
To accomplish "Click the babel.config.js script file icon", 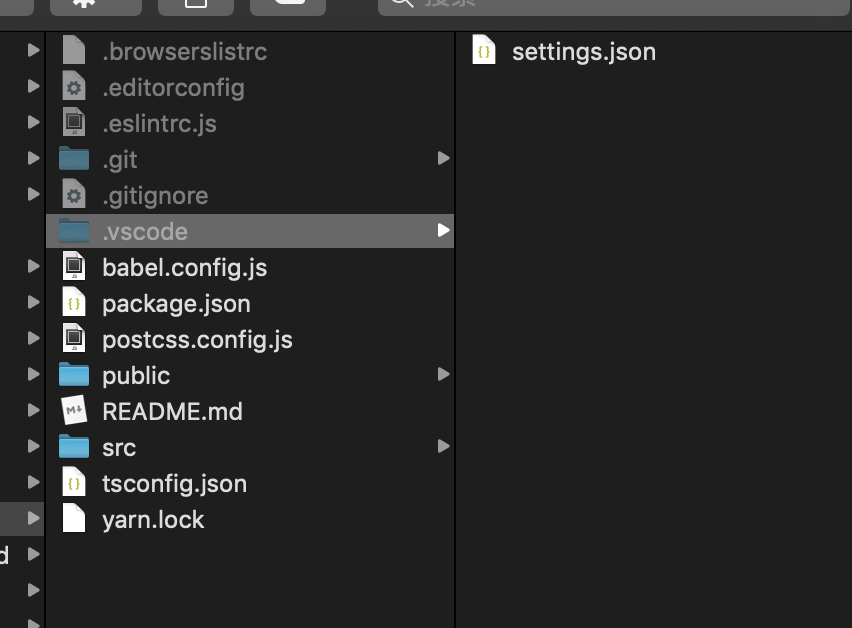I will tap(74, 268).
